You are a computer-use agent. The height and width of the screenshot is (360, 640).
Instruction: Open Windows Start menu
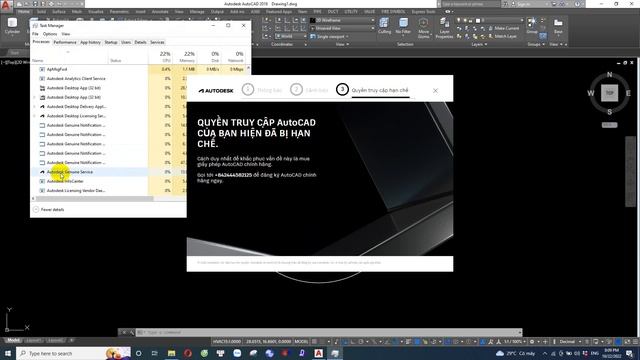pos(8,353)
